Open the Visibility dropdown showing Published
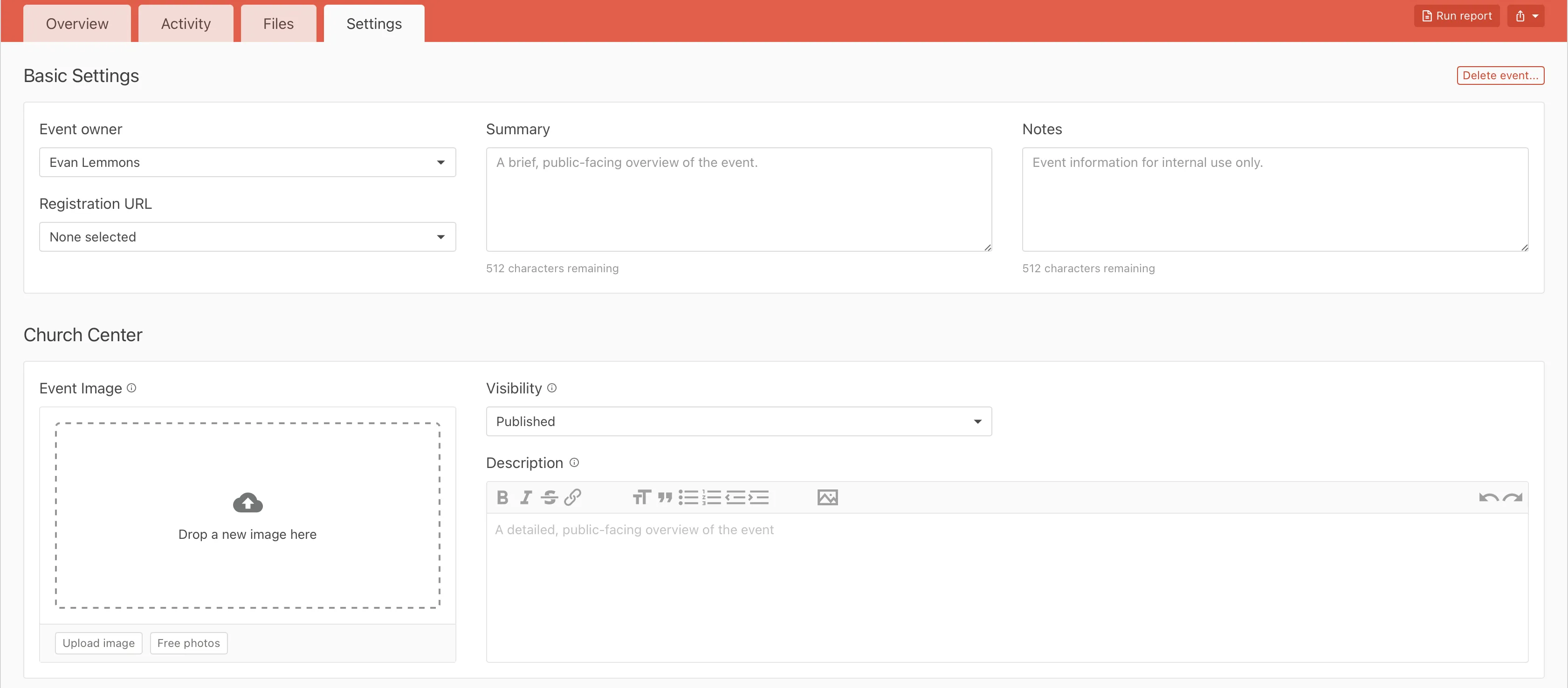Image resolution: width=1568 pixels, height=688 pixels. 738,421
